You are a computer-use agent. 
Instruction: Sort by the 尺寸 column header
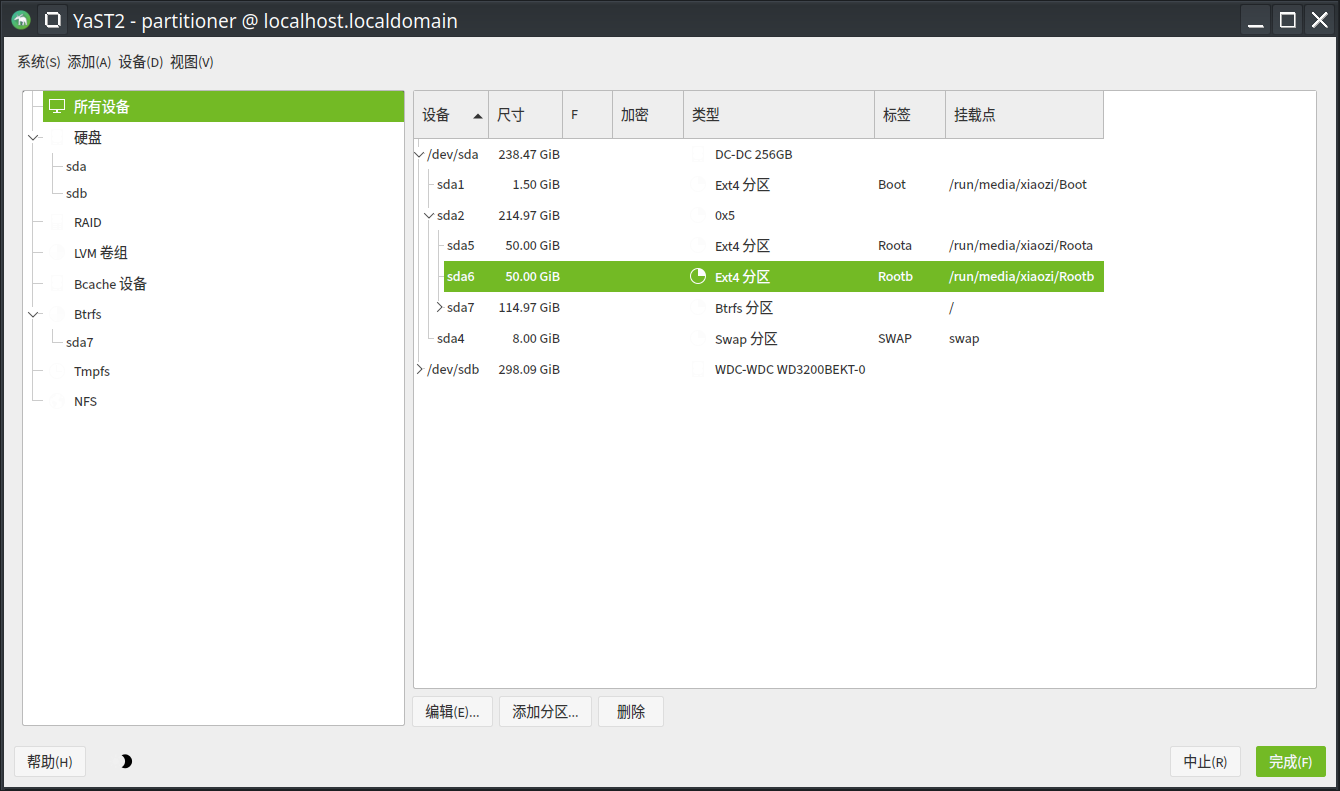click(525, 115)
